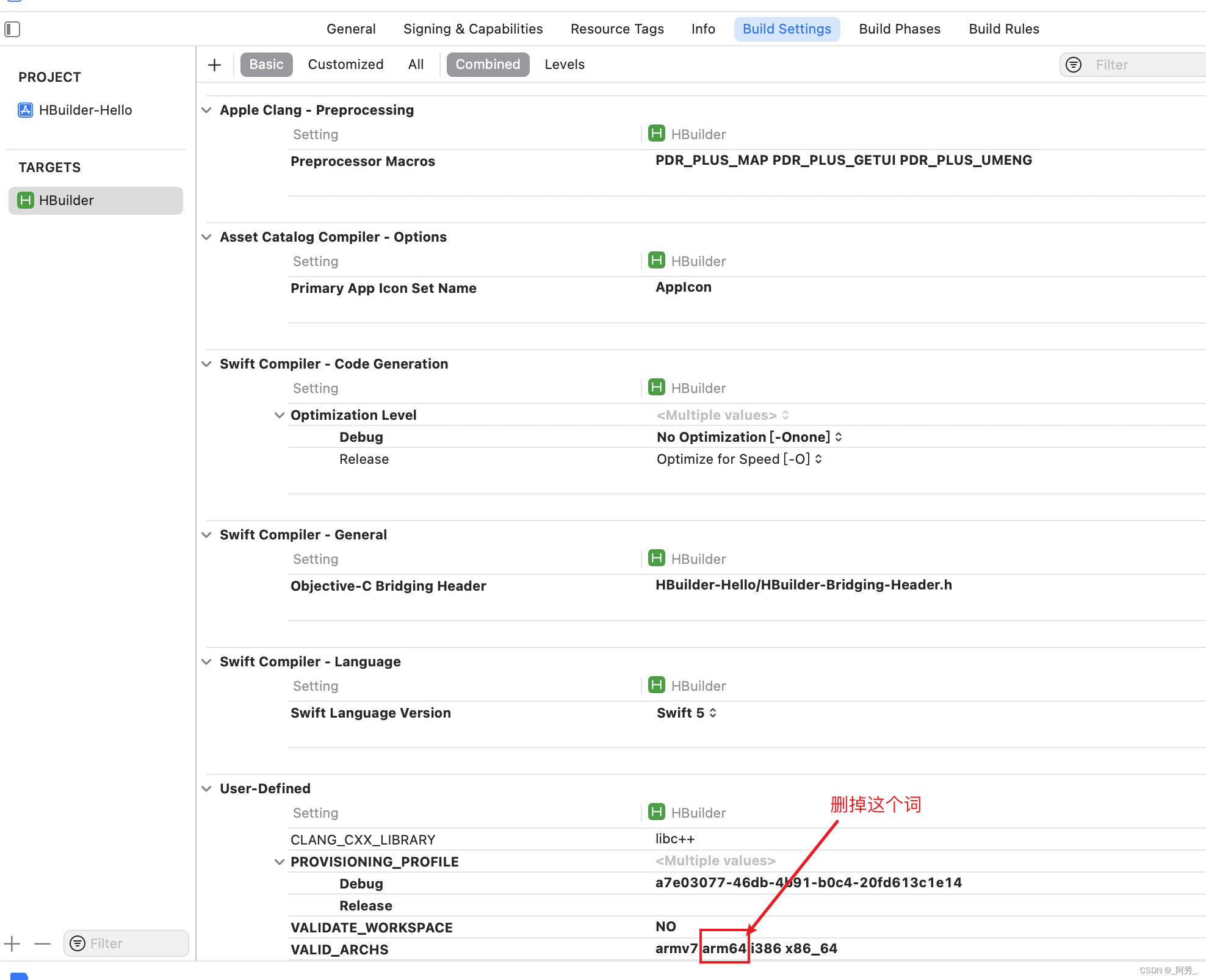Viewport: 1206px width, 980px height.
Task: Collapse Optimization Level disclosure chevron
Action: click(x=280, y=416)
